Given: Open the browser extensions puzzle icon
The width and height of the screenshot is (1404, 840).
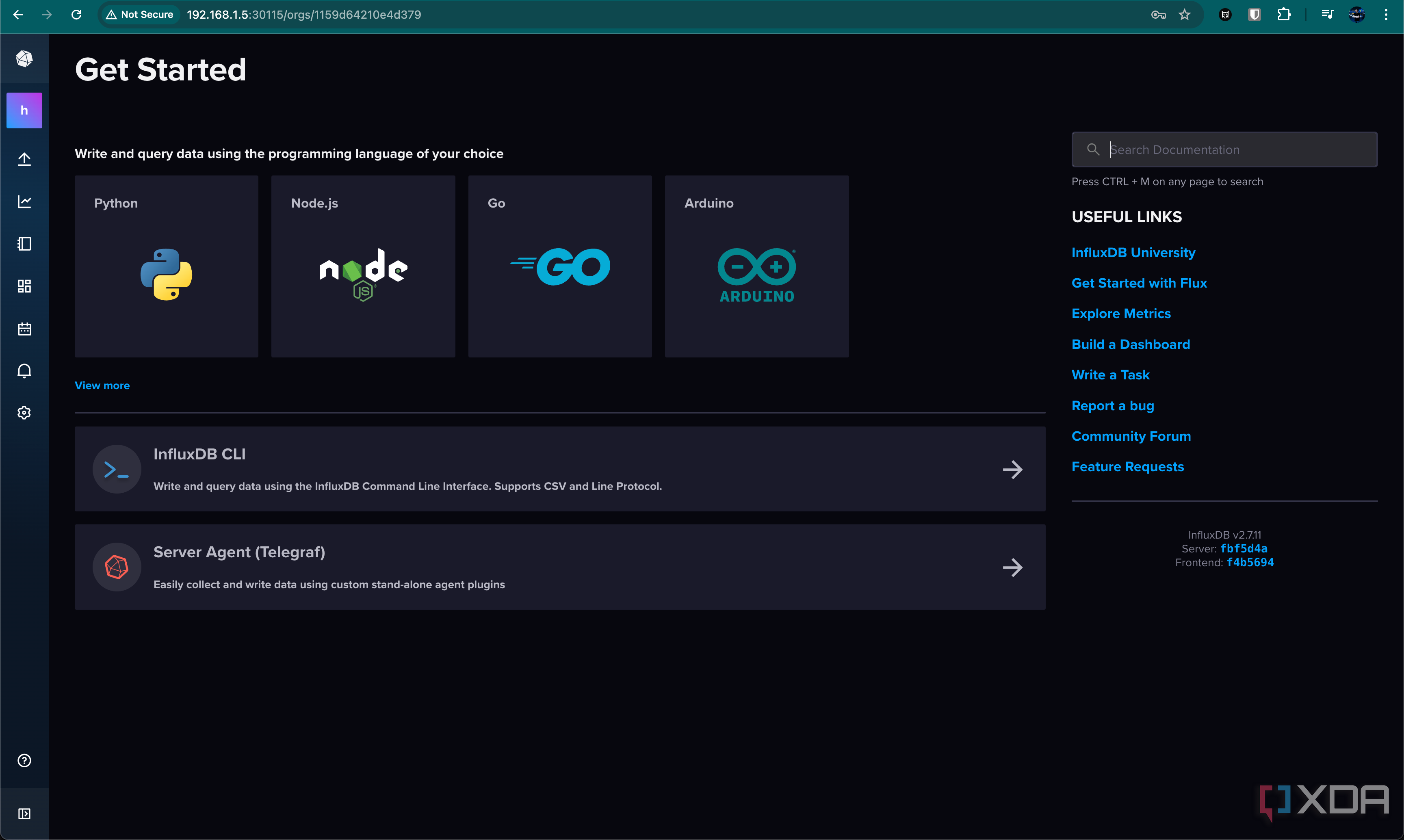Looking at the screenshot, I should pyautogui.click(x=1284, y=15).
